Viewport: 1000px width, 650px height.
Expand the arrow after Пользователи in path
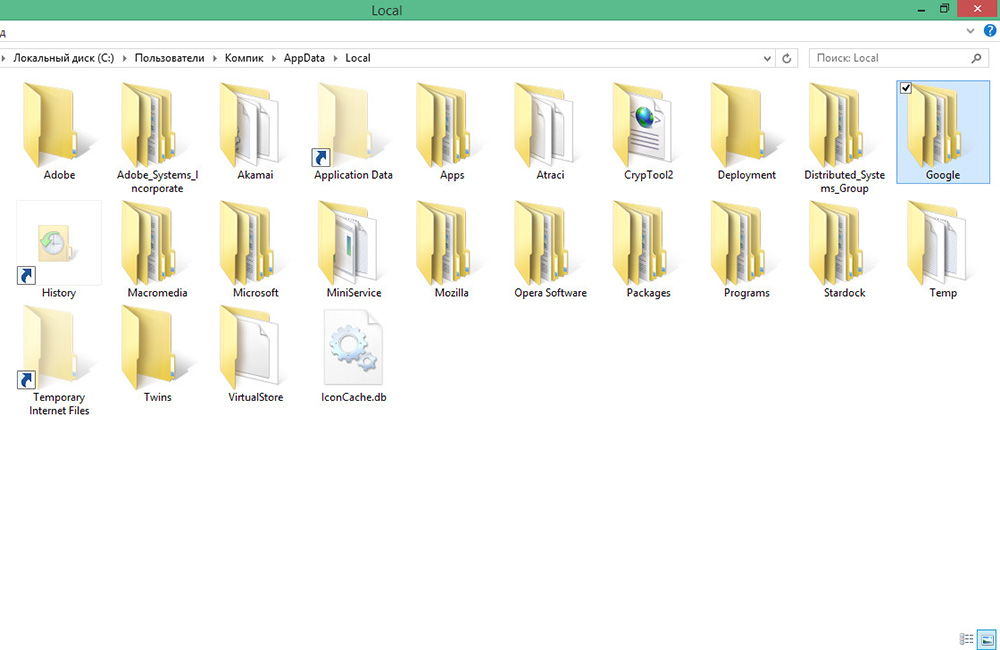coord(215,58)
